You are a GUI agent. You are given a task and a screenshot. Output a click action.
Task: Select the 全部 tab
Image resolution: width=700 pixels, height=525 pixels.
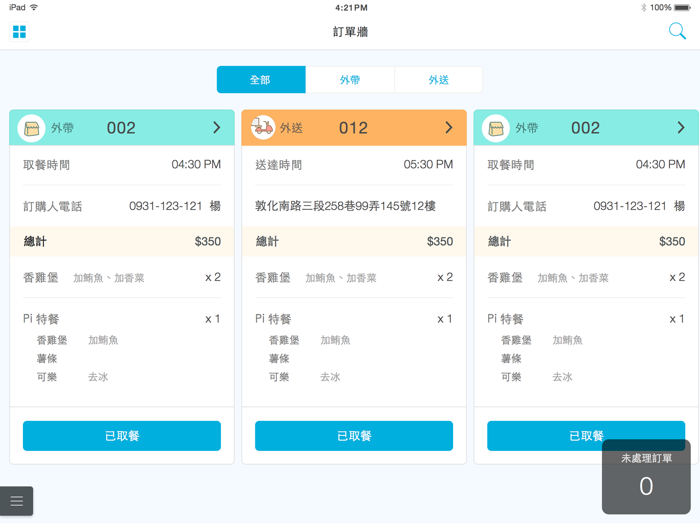pyautogui.click(x=261, y=80)
